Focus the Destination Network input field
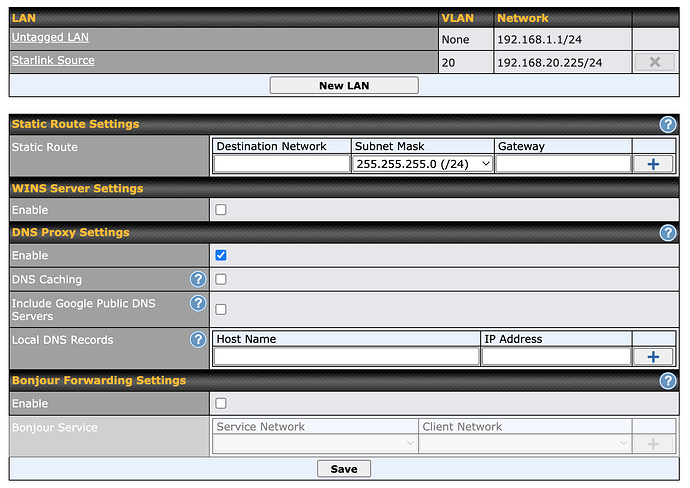690x488 pixels. click(281, 164)
